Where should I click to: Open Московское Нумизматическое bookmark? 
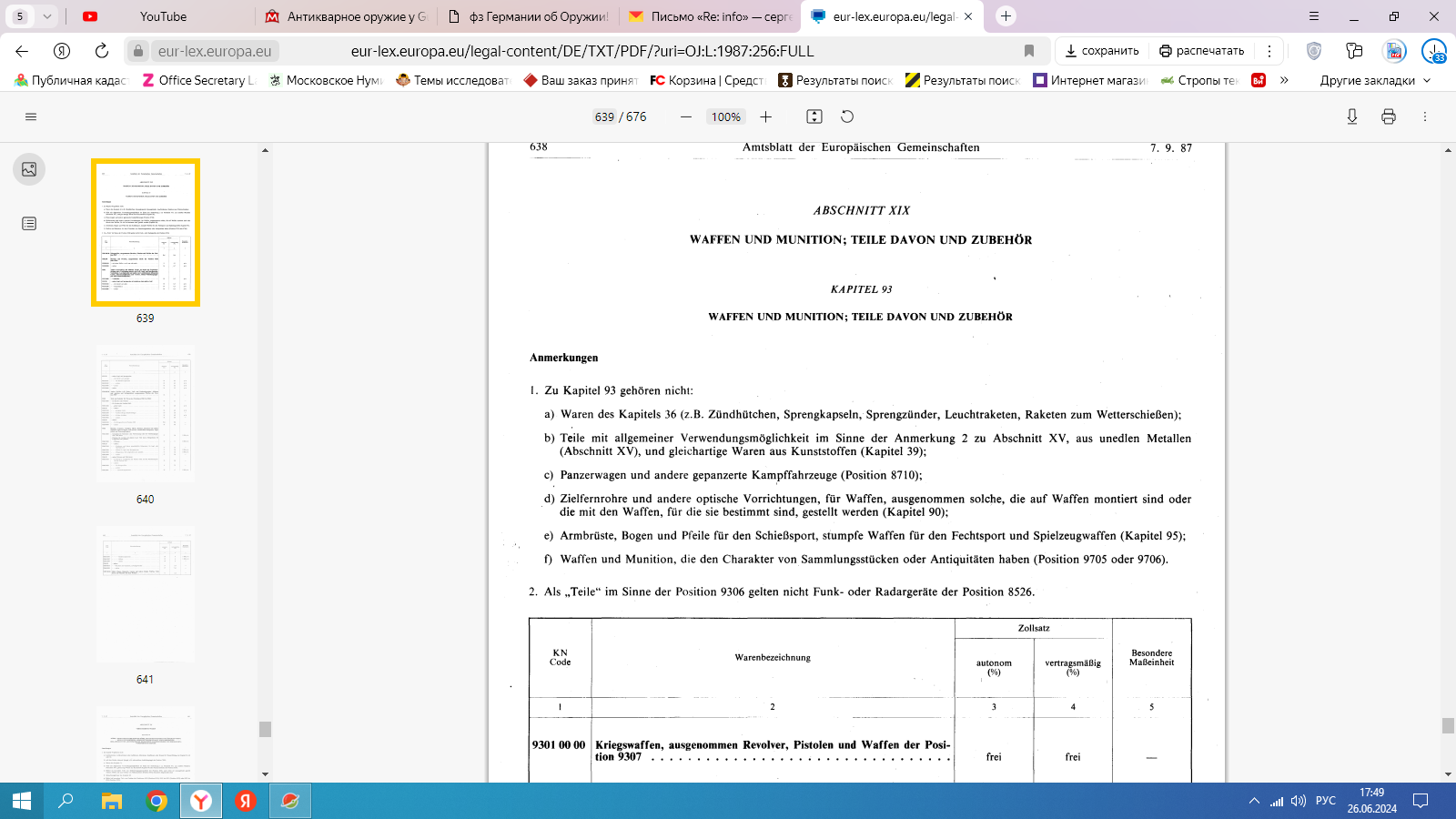(326, 80)
